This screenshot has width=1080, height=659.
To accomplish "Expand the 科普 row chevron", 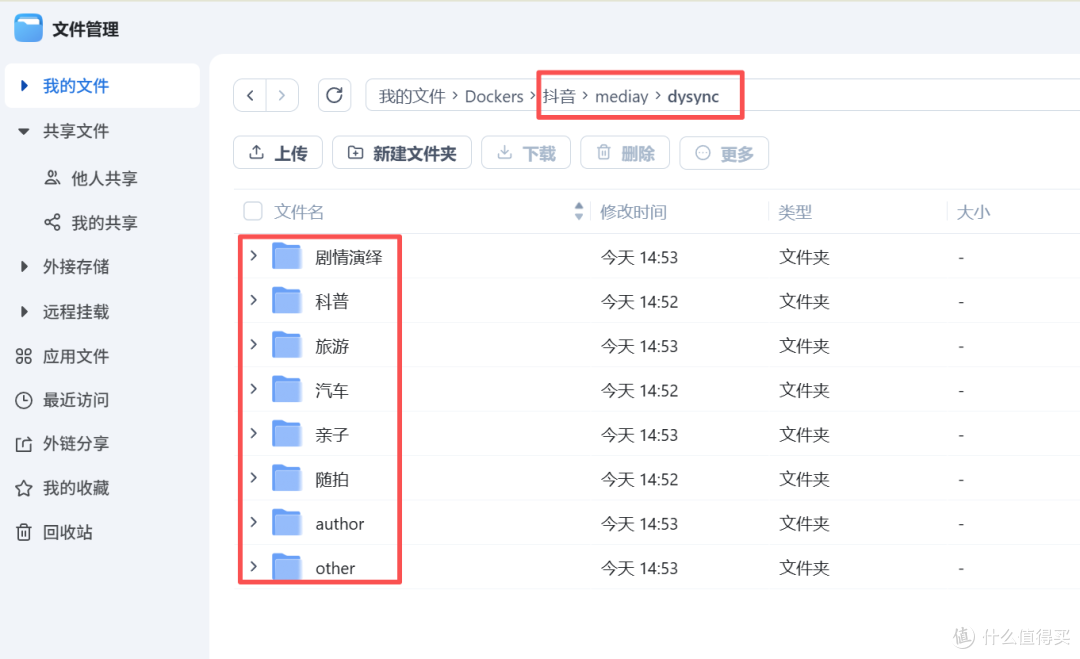I will (x=254, y=300).
